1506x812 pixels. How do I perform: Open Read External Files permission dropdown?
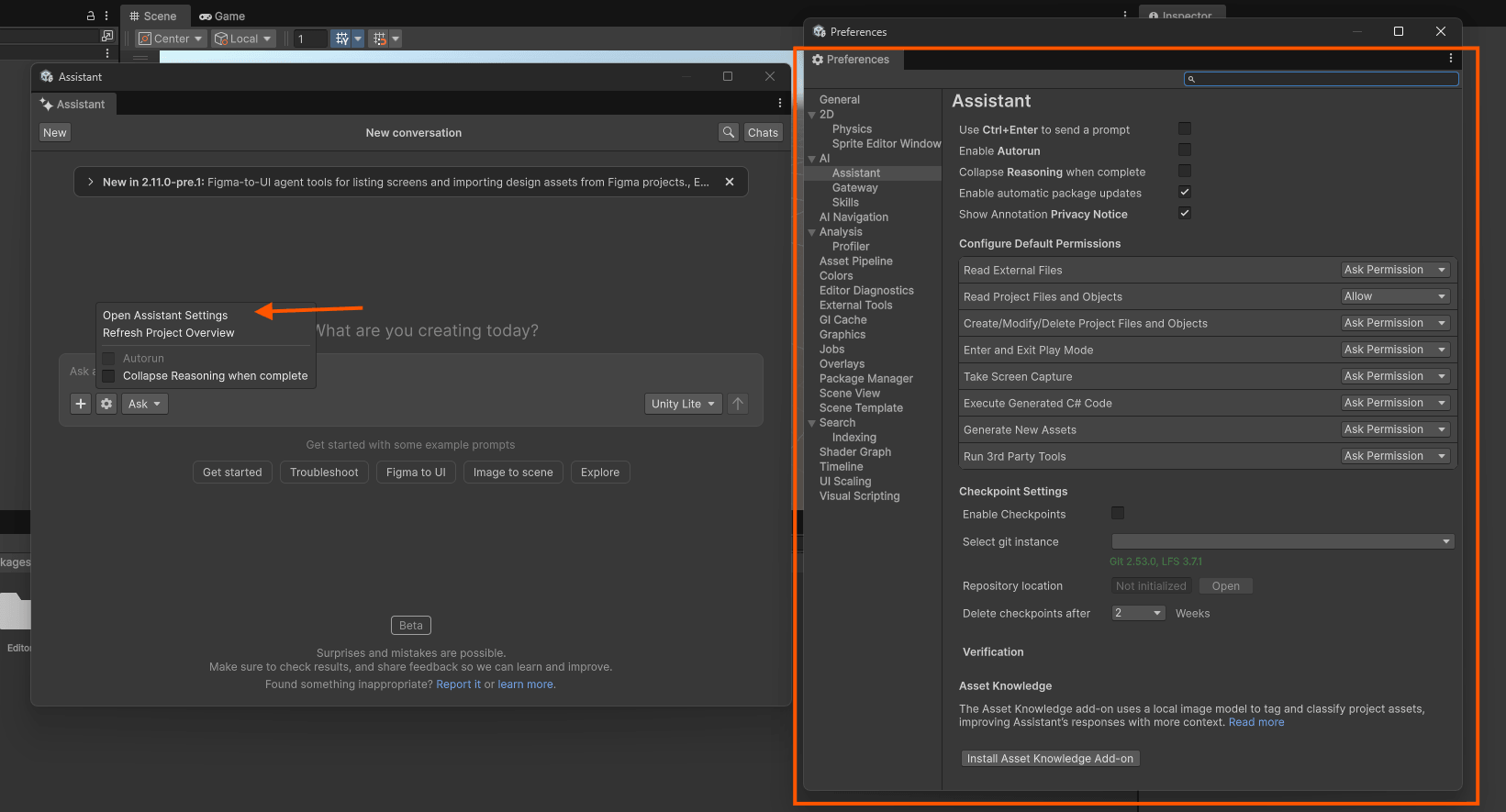(1395, 270)
